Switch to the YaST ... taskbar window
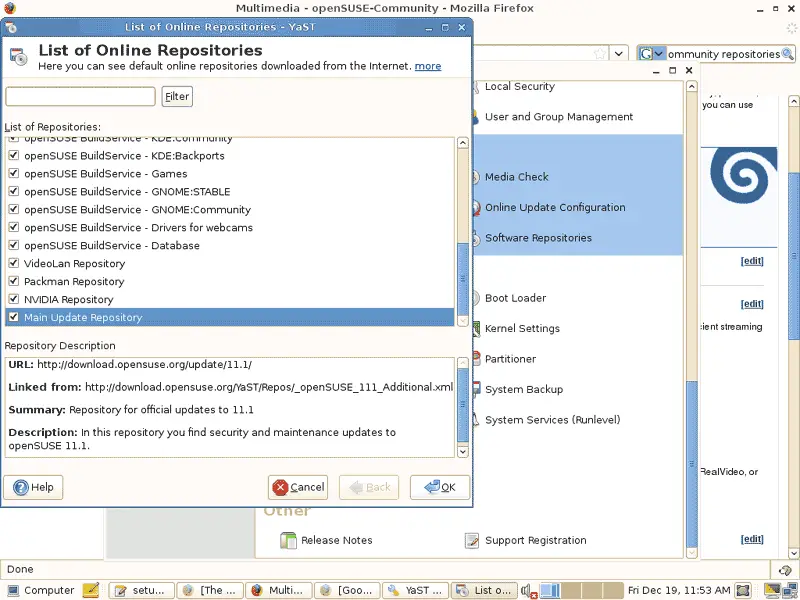Viewport: 800px width, 600px height. click(416, 590)
